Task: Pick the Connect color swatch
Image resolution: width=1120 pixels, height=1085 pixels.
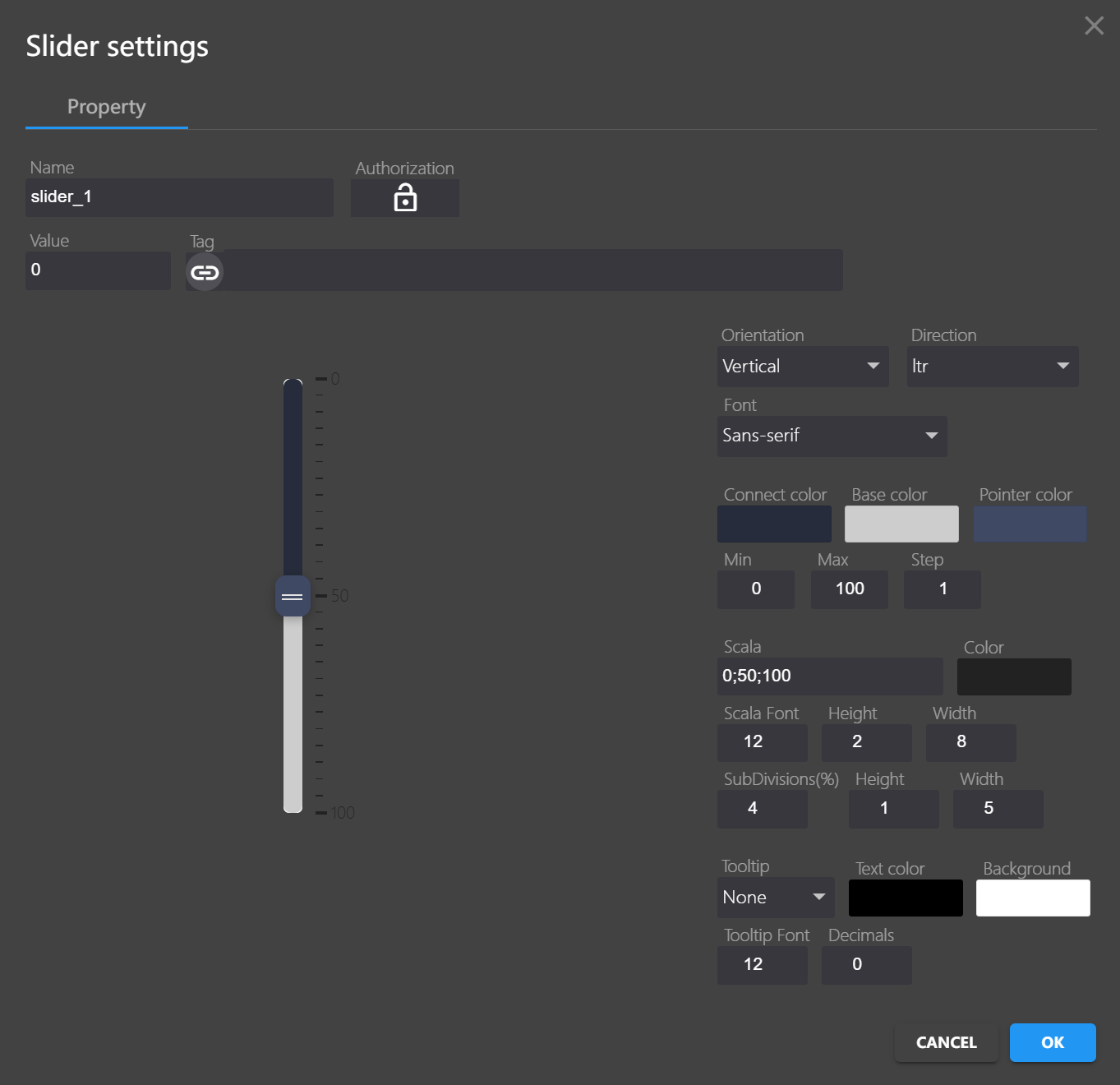Action: [774, 524]
